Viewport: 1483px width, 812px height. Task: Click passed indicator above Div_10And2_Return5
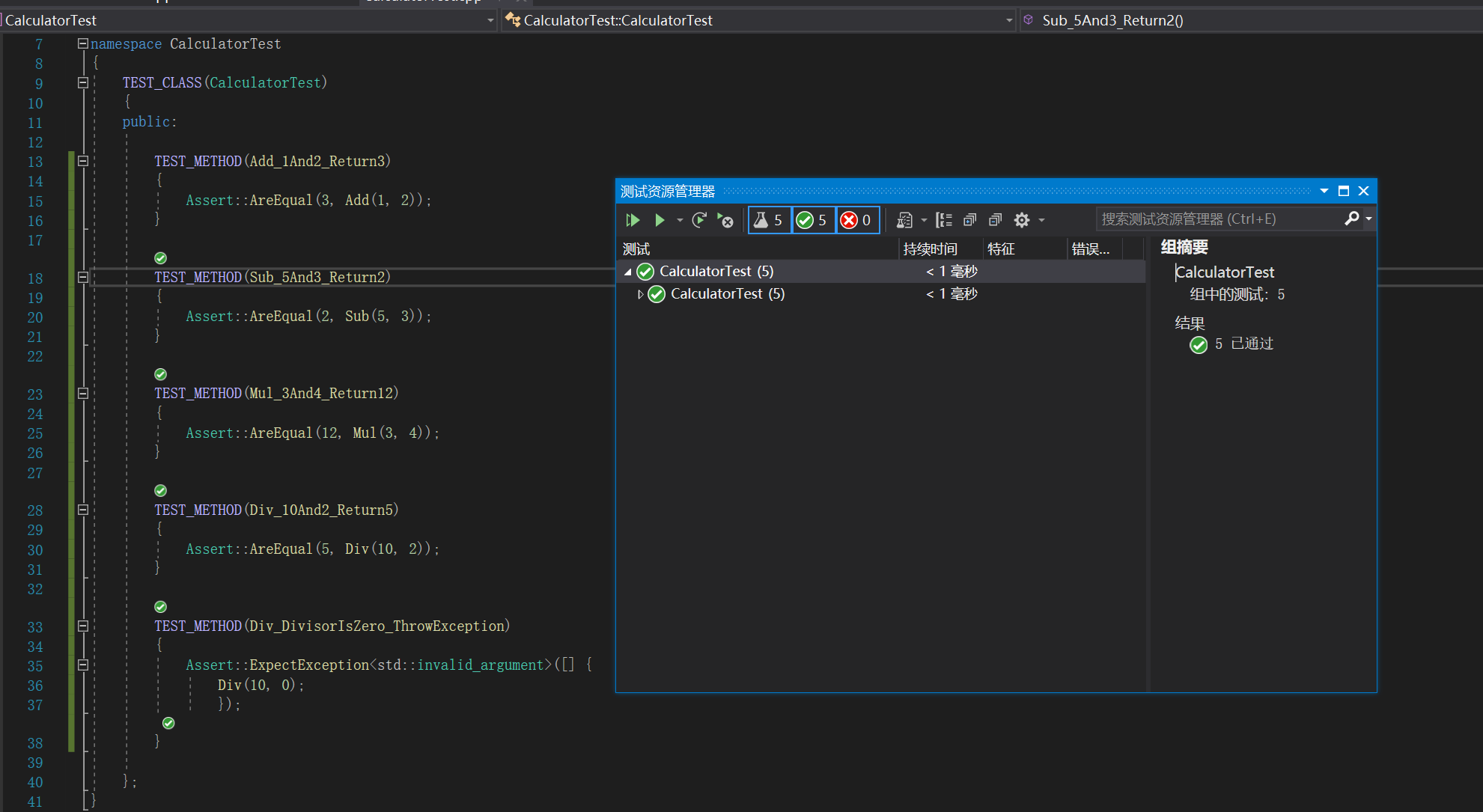click(160, 491)
